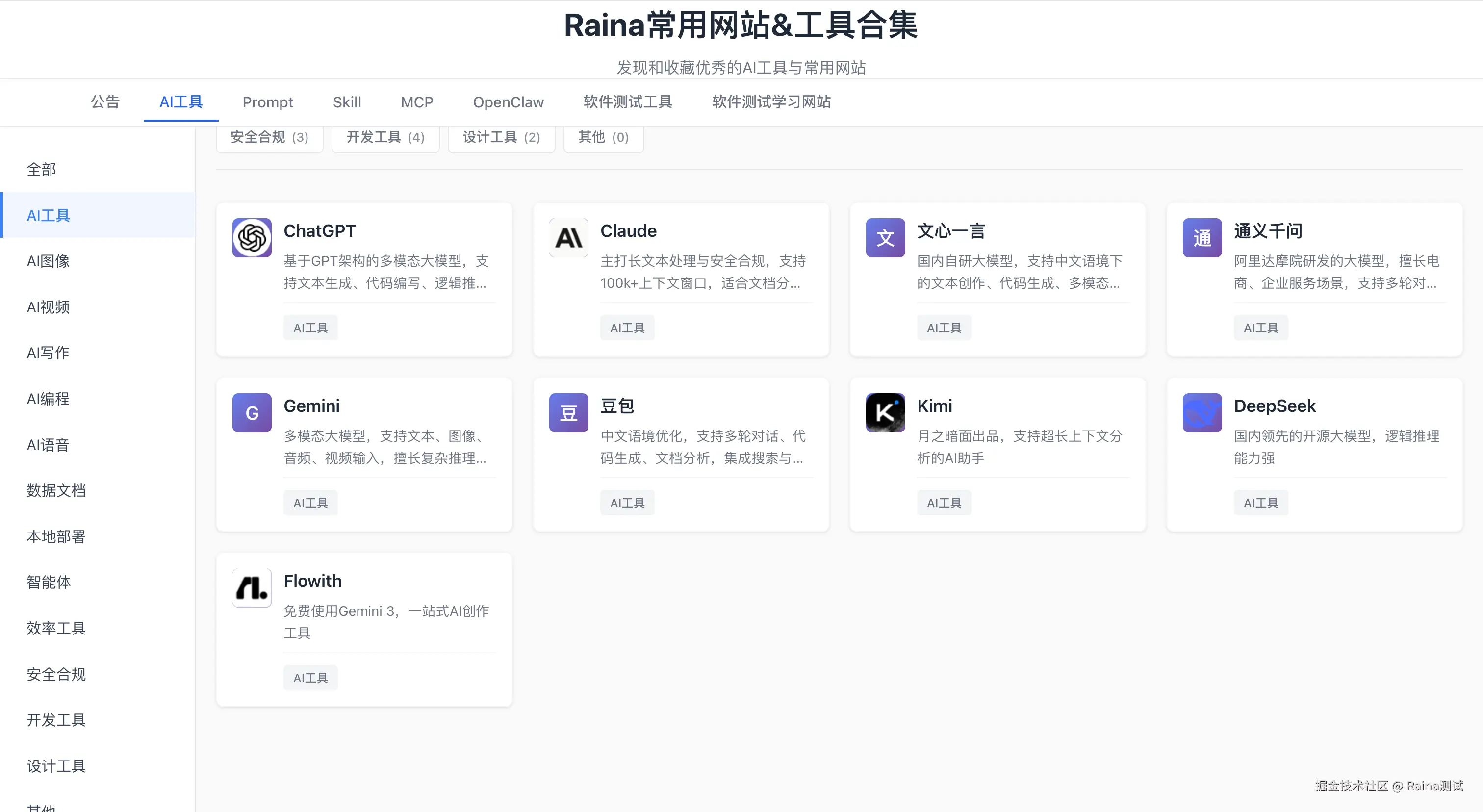The image size is (1483, 812).
Task: Choose 全部 in the left sidebar
Action: tap(42, 169)
